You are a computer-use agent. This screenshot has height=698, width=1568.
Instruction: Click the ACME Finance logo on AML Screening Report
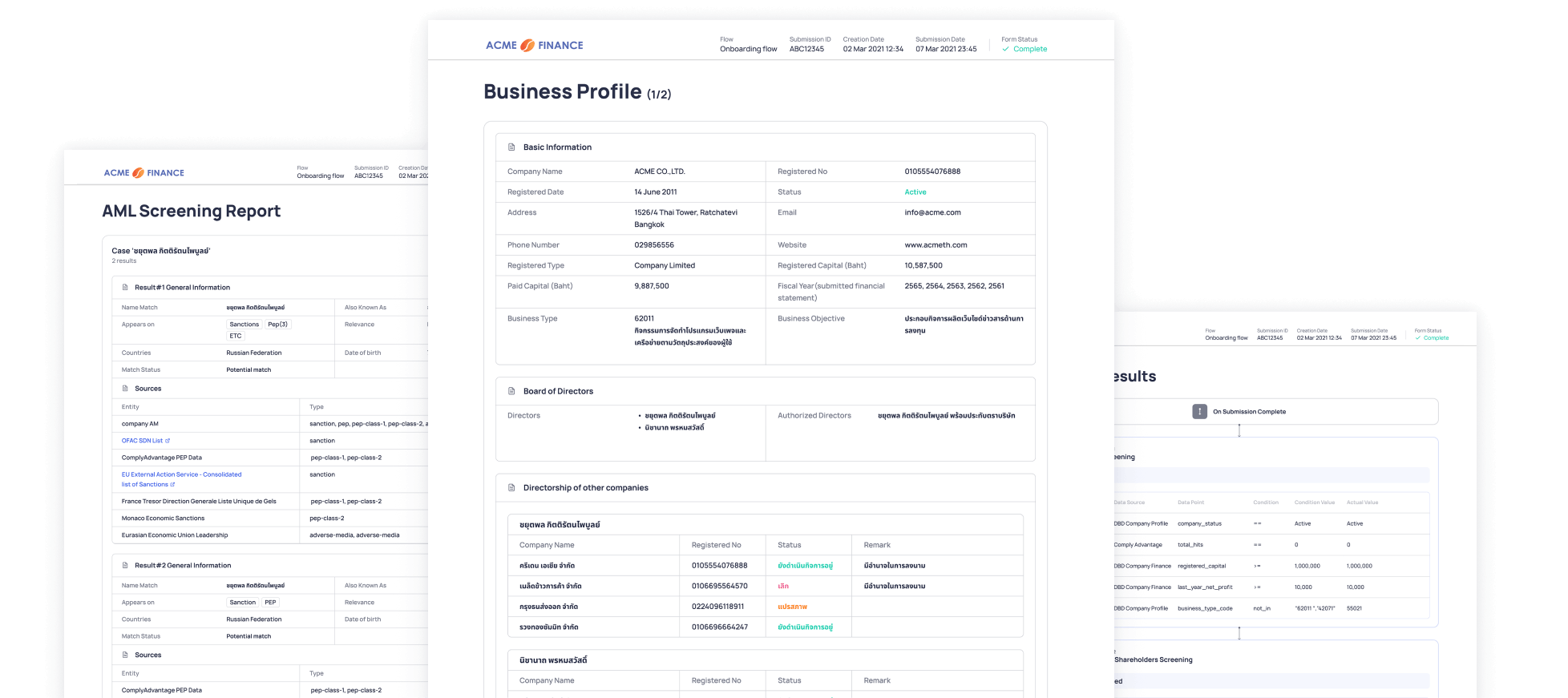pos(144,172)
